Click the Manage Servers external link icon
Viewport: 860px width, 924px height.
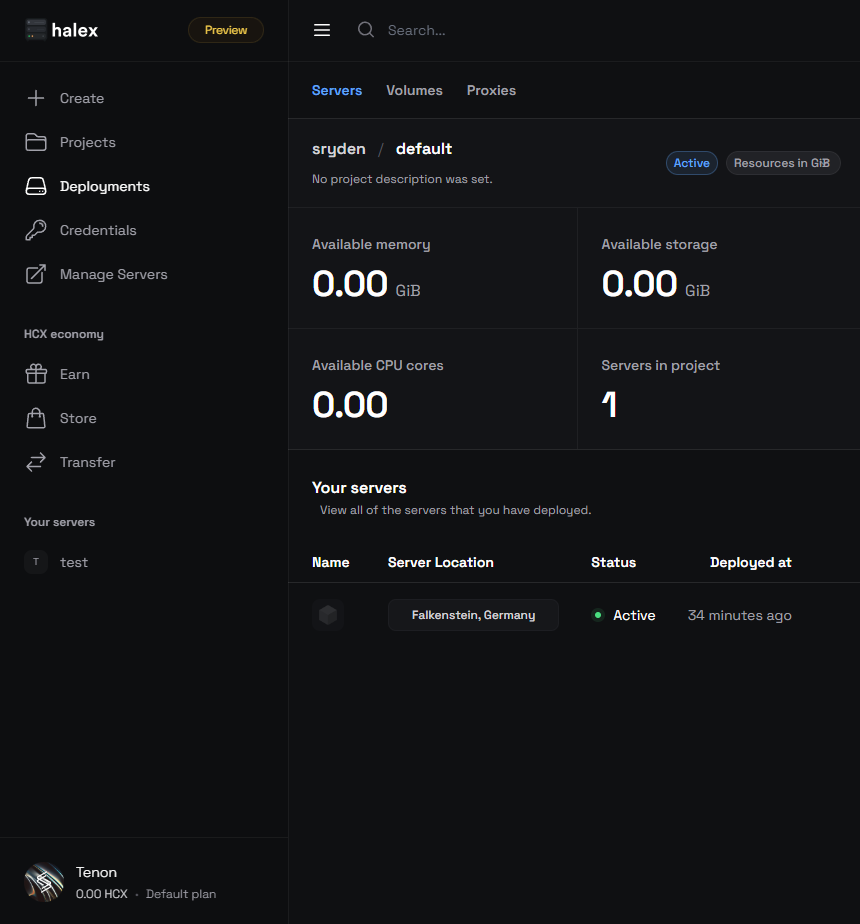click(x=36, y=274)
